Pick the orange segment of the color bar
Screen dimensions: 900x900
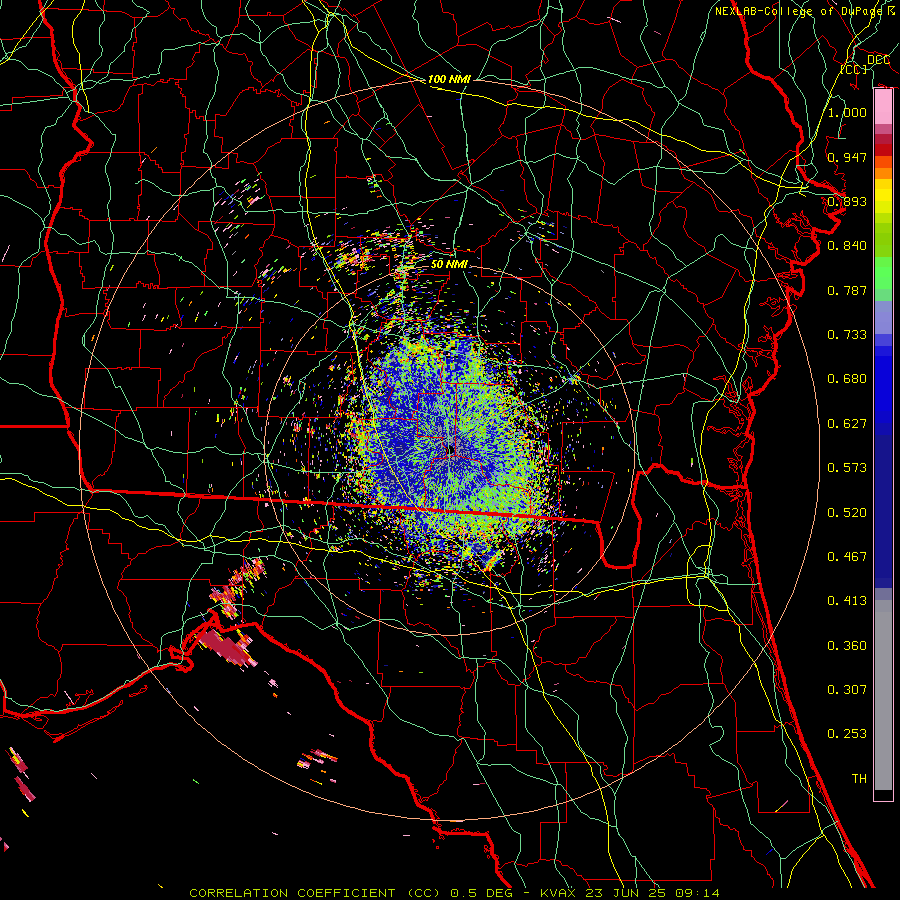(883, 167)
